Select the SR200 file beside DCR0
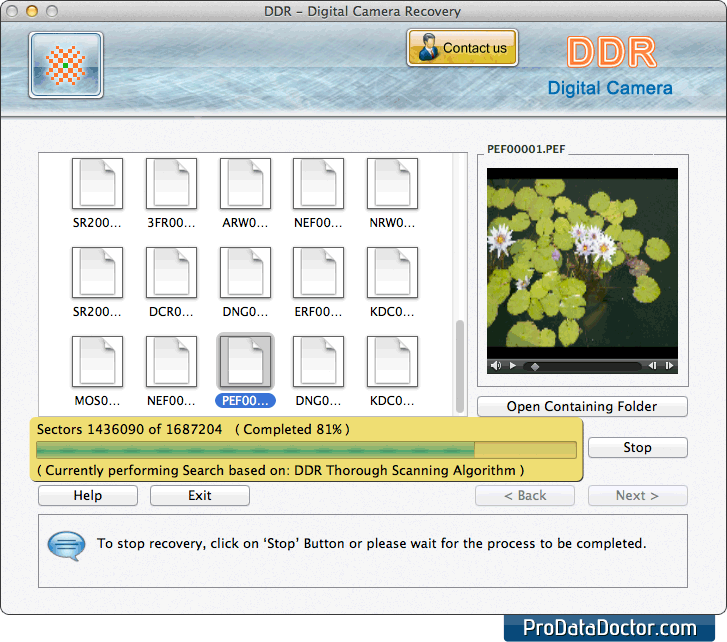 pyautogui.click(x=97, y=273)
